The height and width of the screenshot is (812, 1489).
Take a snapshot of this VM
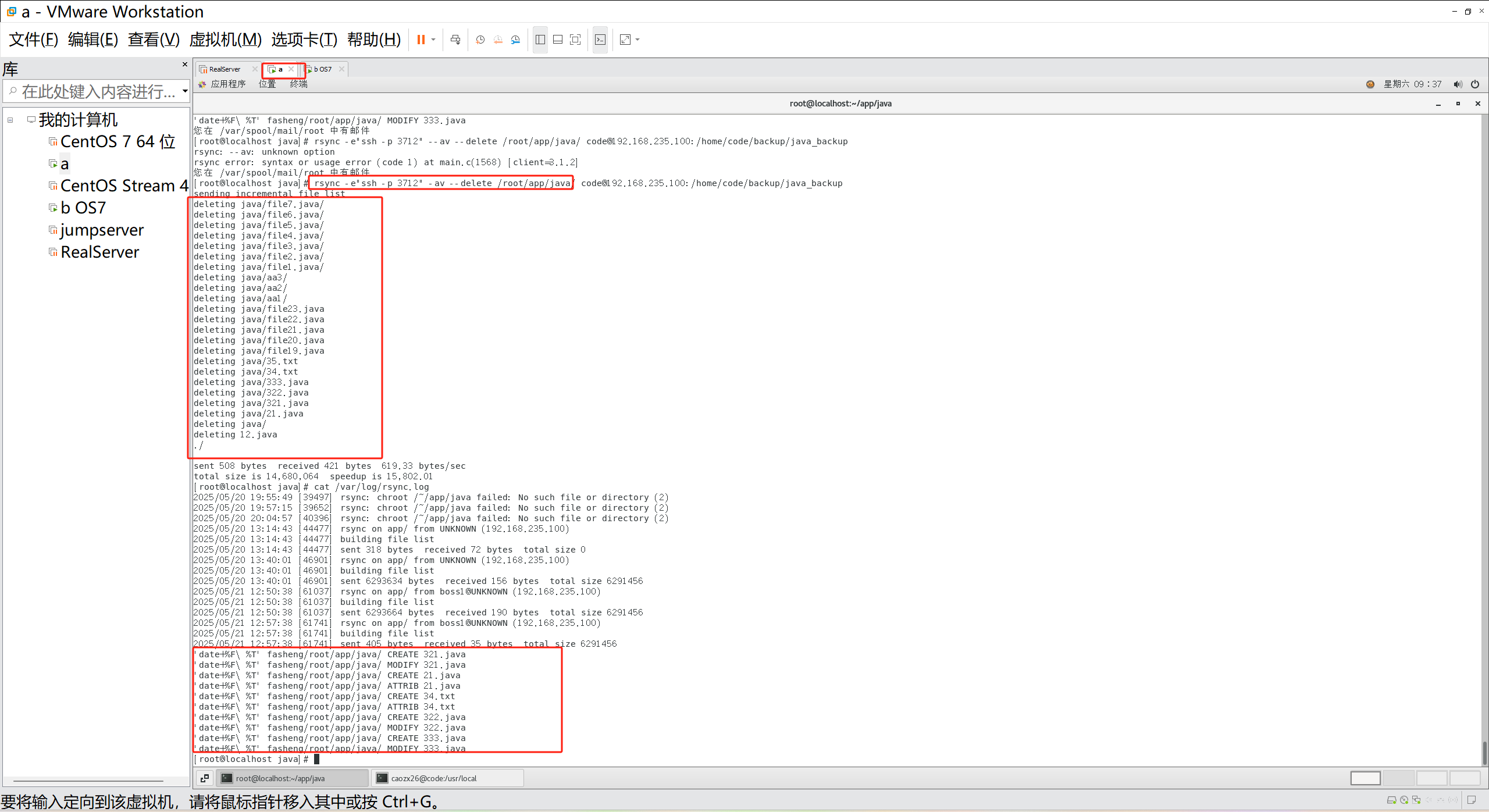coord(480,40)
